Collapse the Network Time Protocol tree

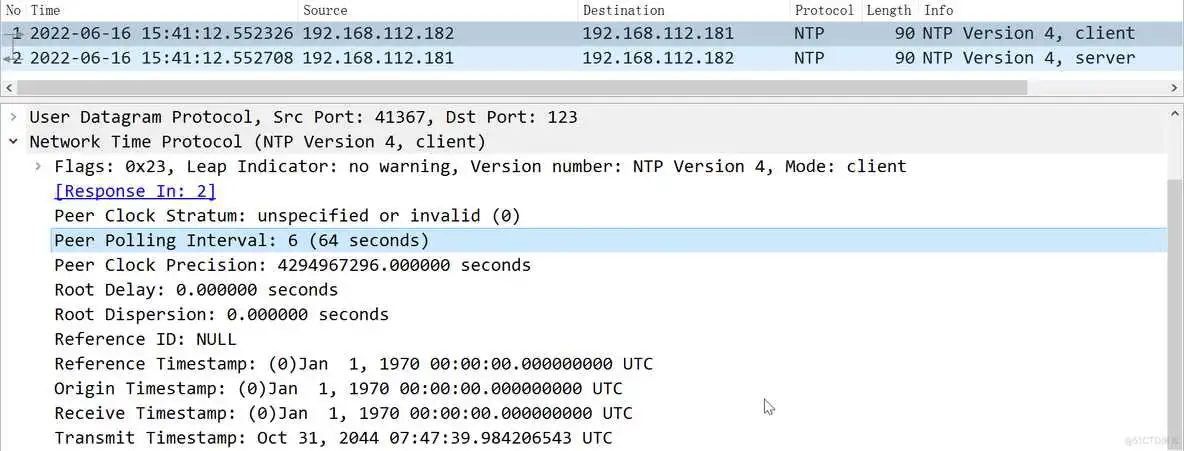[14, 142]
